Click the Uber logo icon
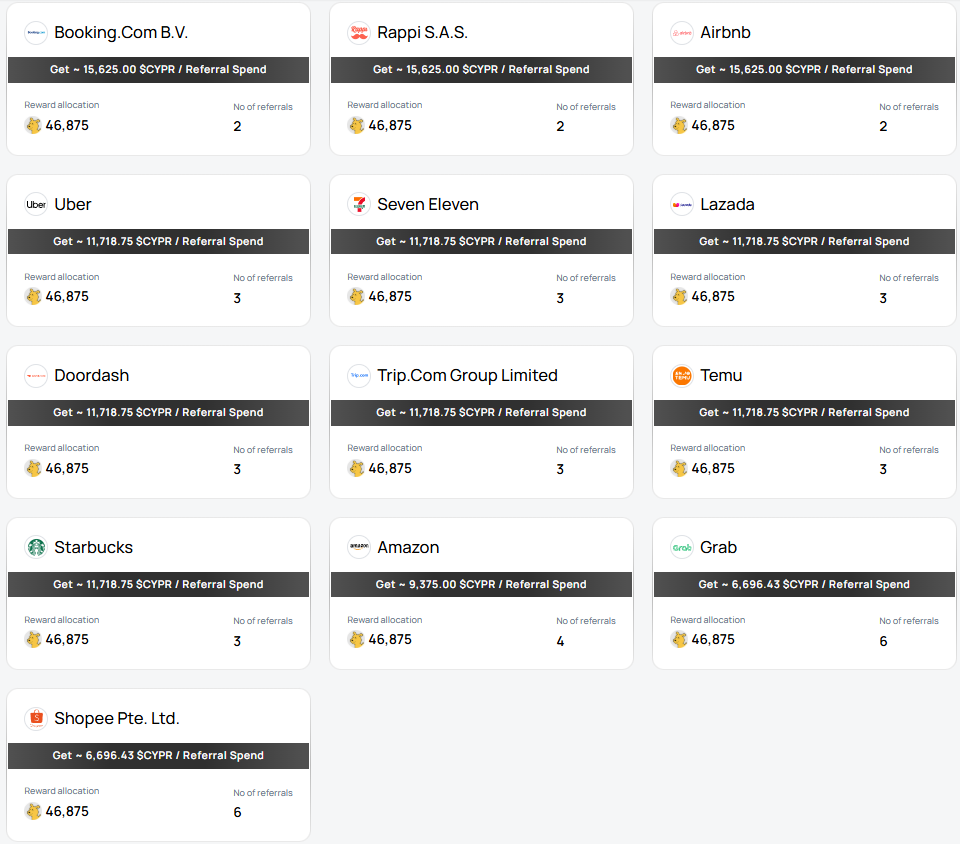 pos(36,204)
